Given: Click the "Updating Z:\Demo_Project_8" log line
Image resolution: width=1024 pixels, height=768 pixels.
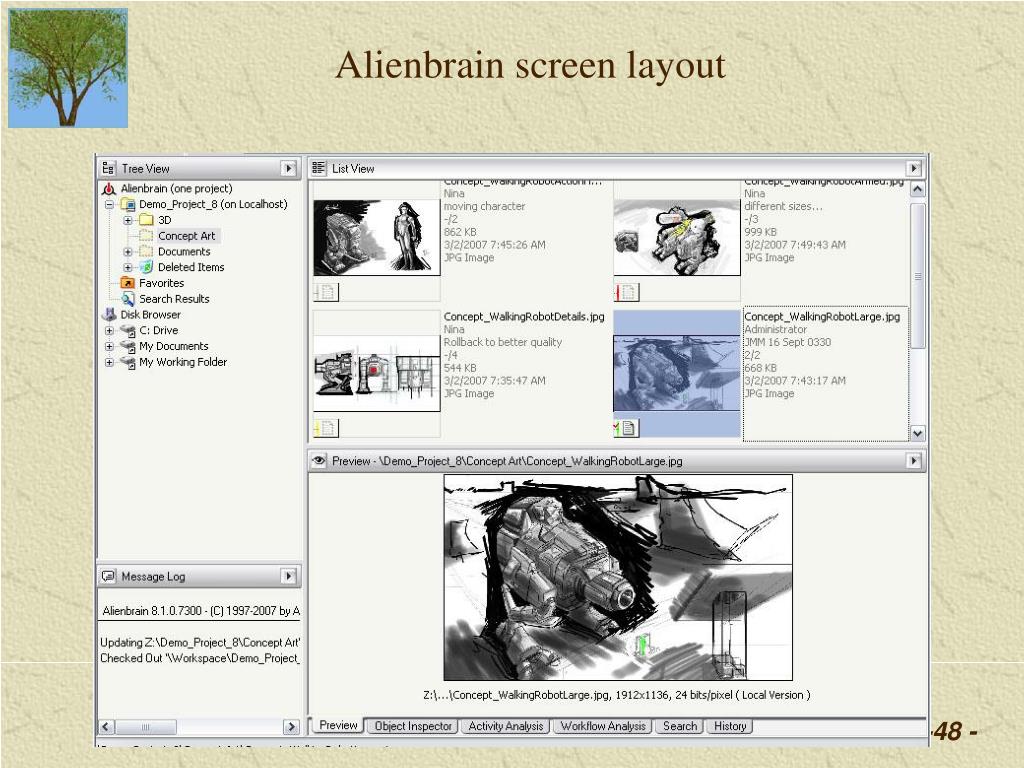Looking at the screenshot, I should (200, 643).
